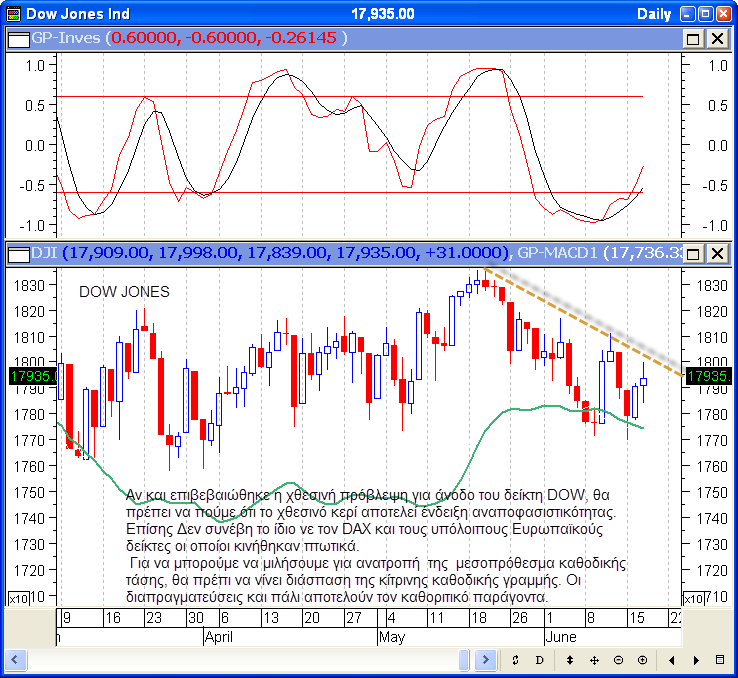This screenshot has width=738, height=678.
Task: Zoom out with the minus circle icon
Action: click(x=618, y=660)
